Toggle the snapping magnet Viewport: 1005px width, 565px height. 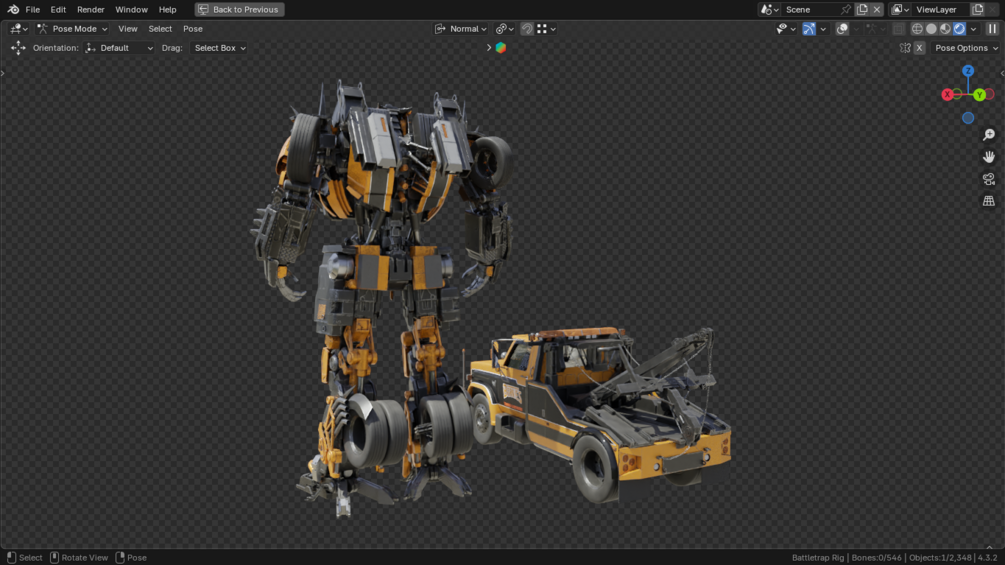coord(527,29)
